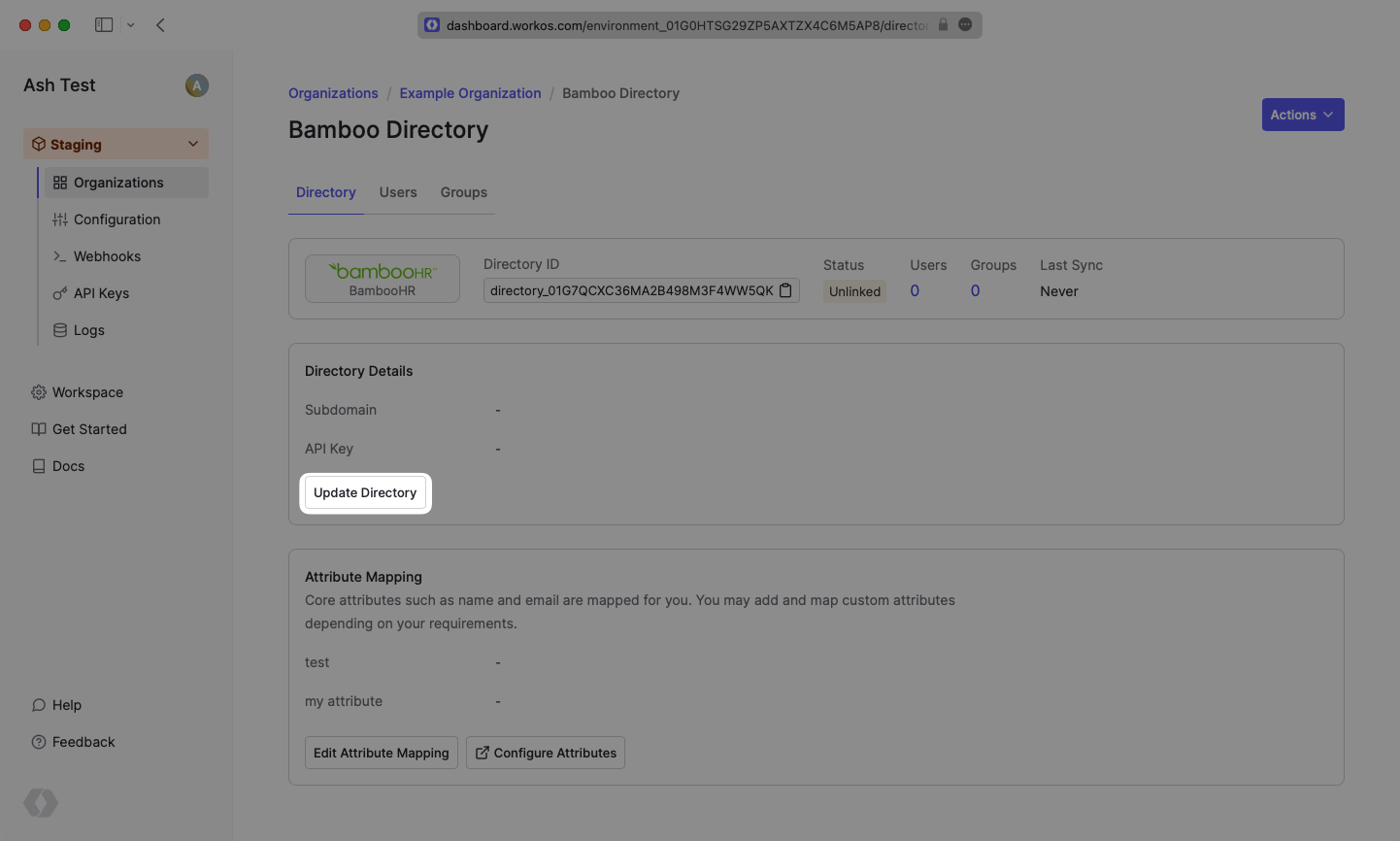Toggle the browser sidebar icon
Viewport: 1400px width, 841px height.
click(x=104, y=25)
